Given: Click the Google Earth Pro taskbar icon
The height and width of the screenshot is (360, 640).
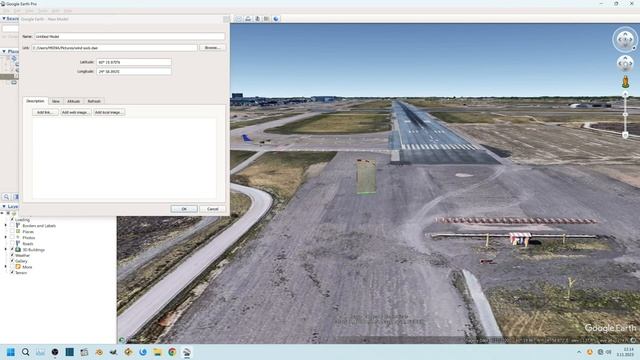Looking at the screenshot, I should [x=187, y=352].
